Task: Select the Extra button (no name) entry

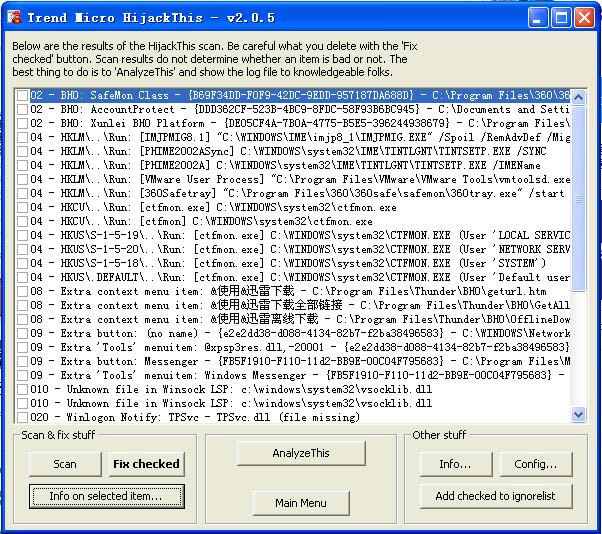Action: coord(300,333)
